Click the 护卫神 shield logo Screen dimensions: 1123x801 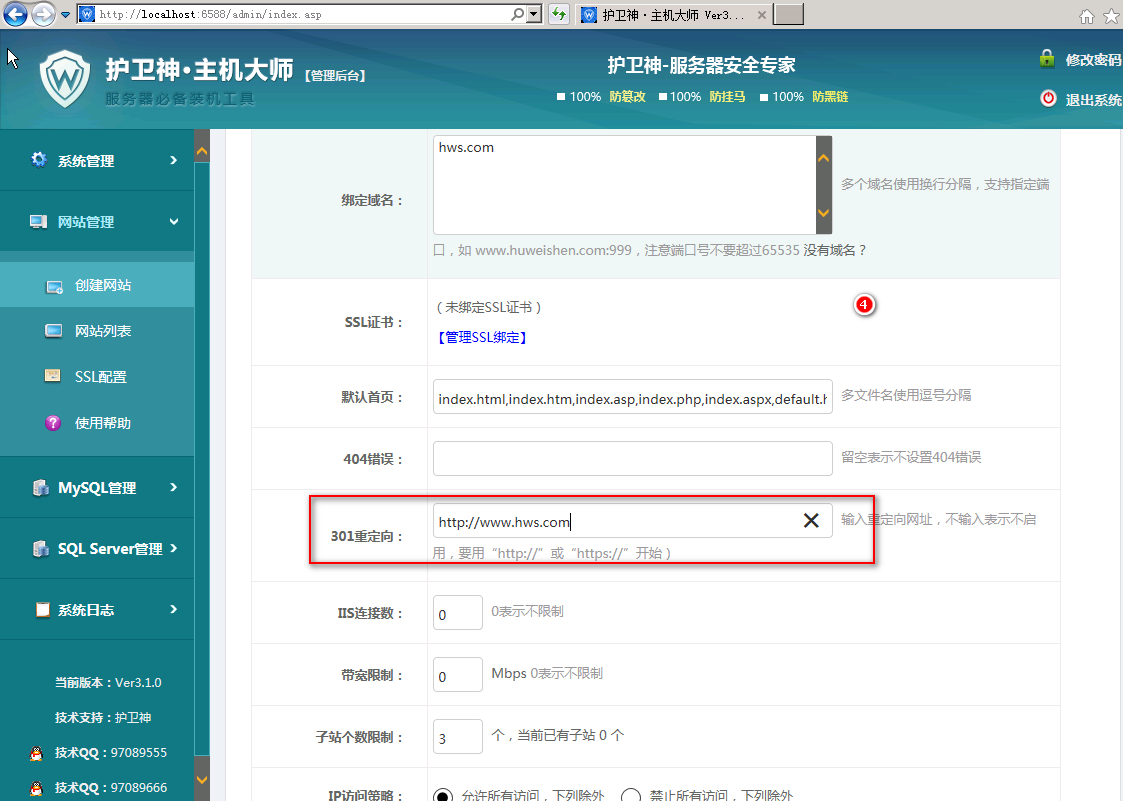click(66, 78)
